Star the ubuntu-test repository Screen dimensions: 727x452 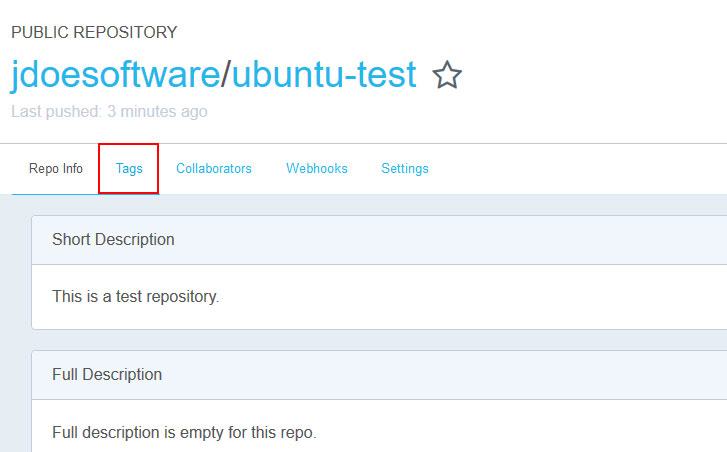[x=447, y=75]
